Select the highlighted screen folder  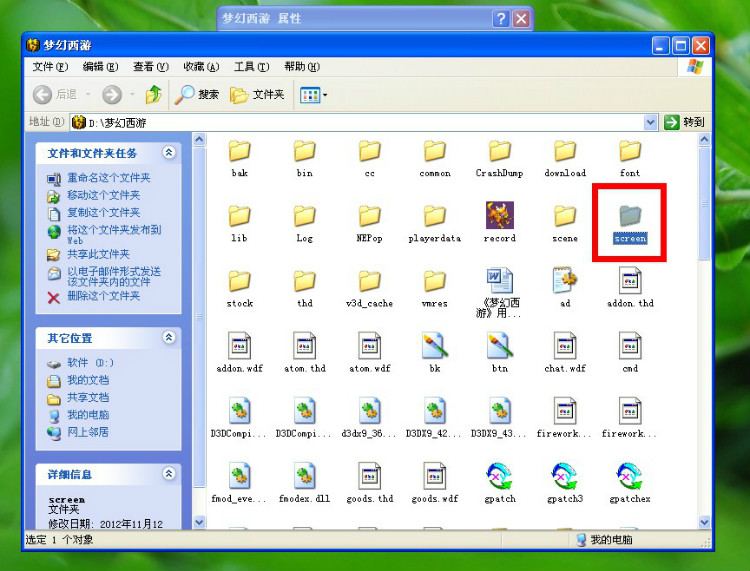[630, 224]
